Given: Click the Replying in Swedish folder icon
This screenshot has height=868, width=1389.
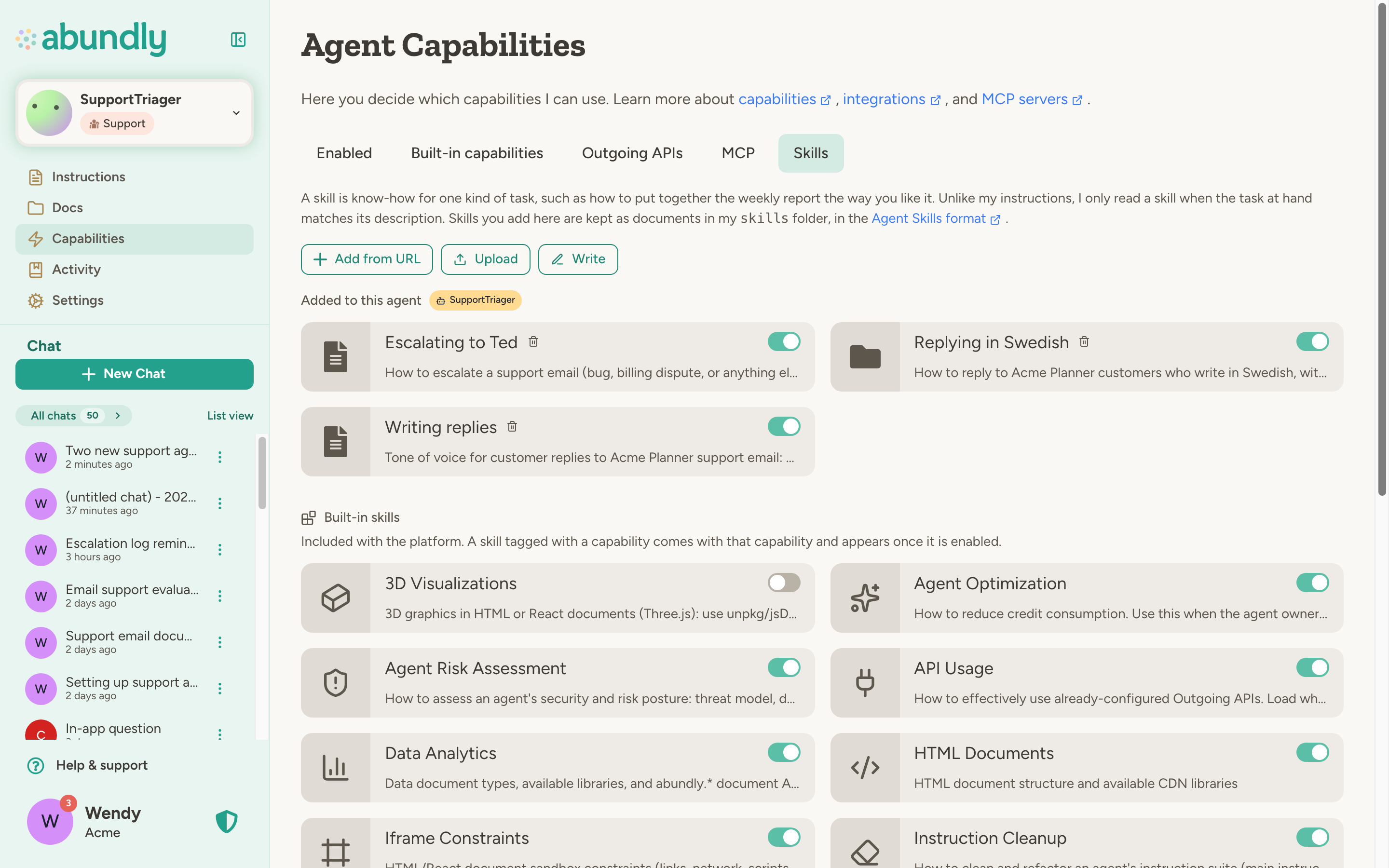Looking at the screenshot, I should click(x=865, y=356).
